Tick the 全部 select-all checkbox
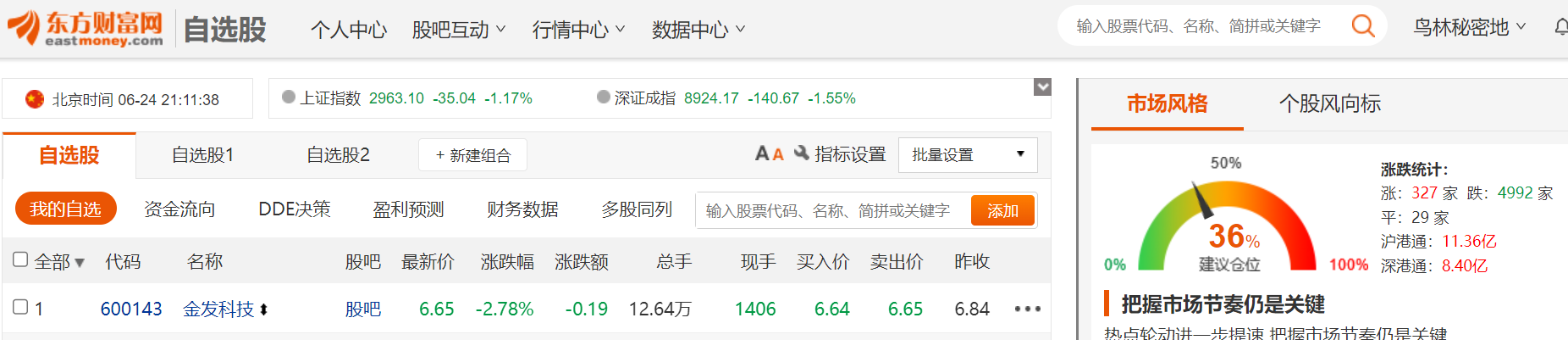This screenshot has width=1568, height=340. pyautogui.click(x=20, y=259)
